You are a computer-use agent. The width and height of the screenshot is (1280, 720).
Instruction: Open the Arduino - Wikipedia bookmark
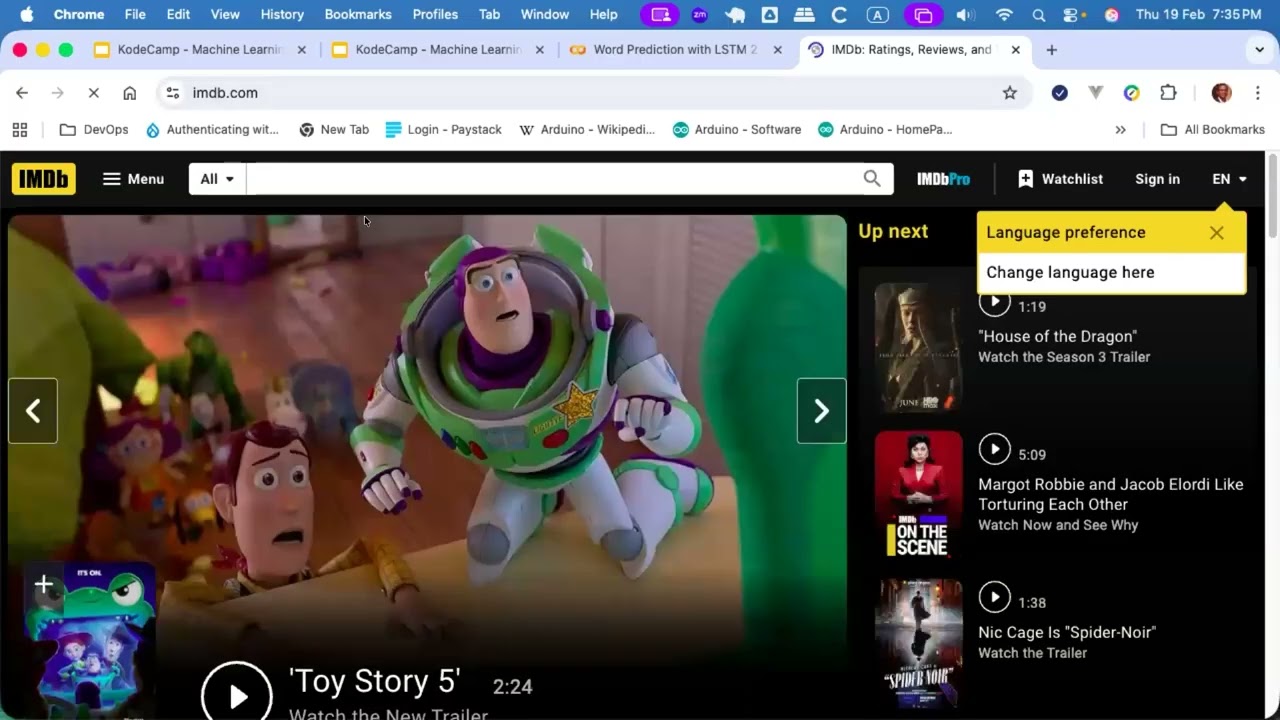click(x=587, y=130)
